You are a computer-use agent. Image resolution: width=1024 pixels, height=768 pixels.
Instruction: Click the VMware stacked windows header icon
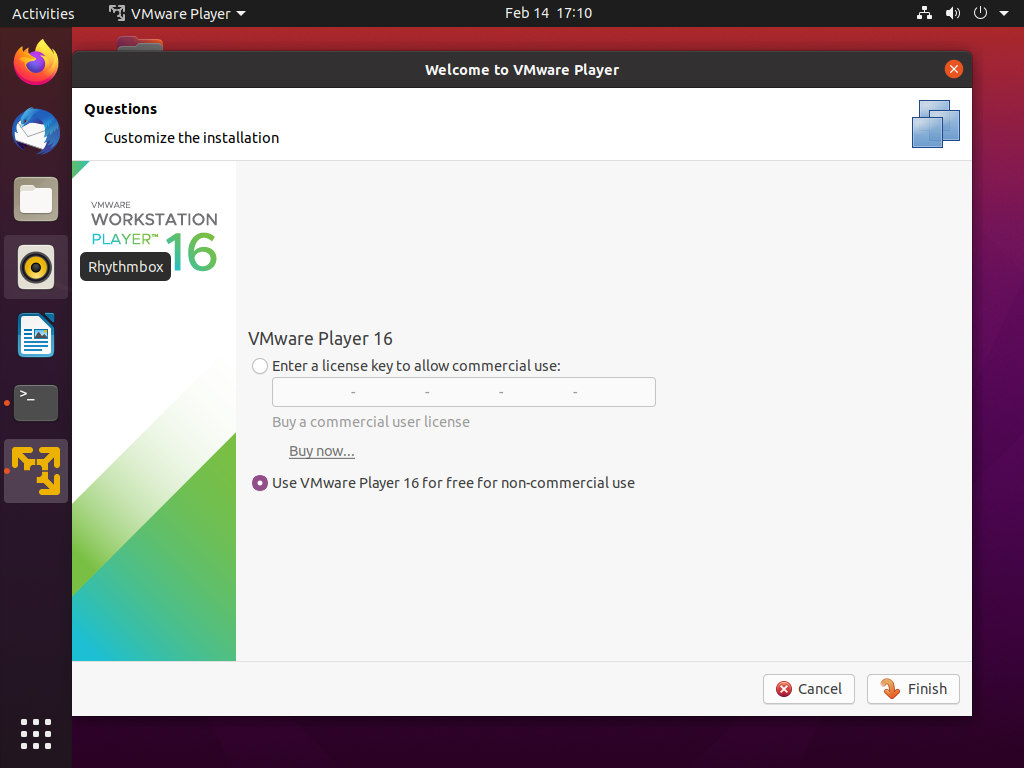coord(936,124)
